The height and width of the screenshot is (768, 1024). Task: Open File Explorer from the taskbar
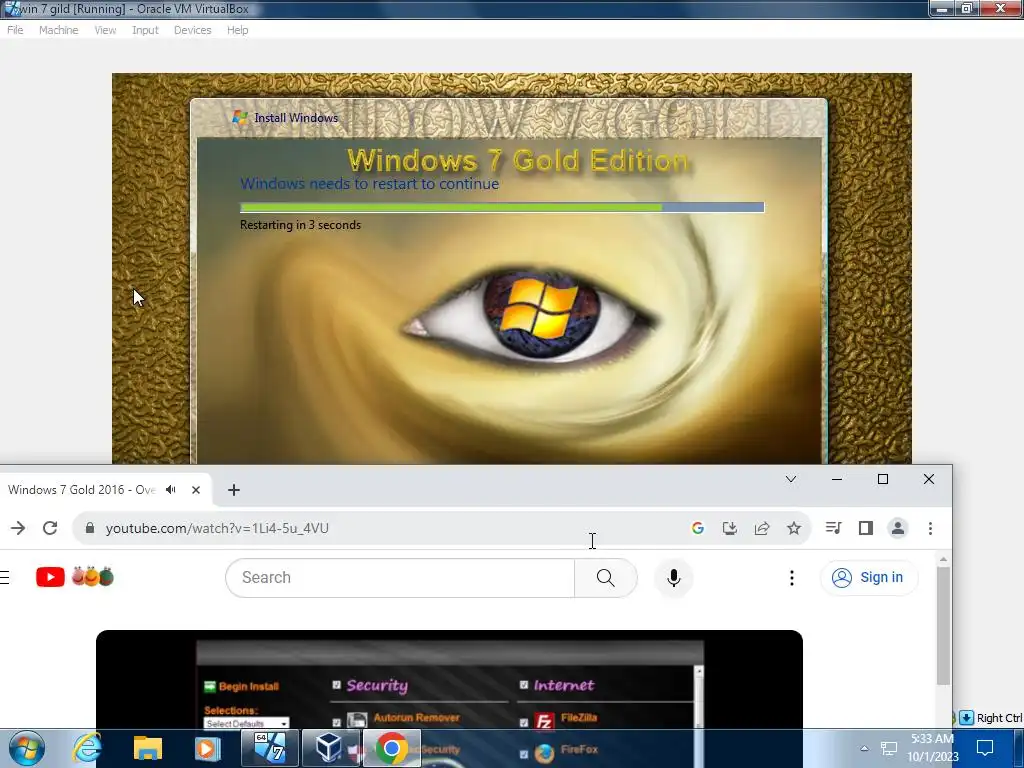148,748
